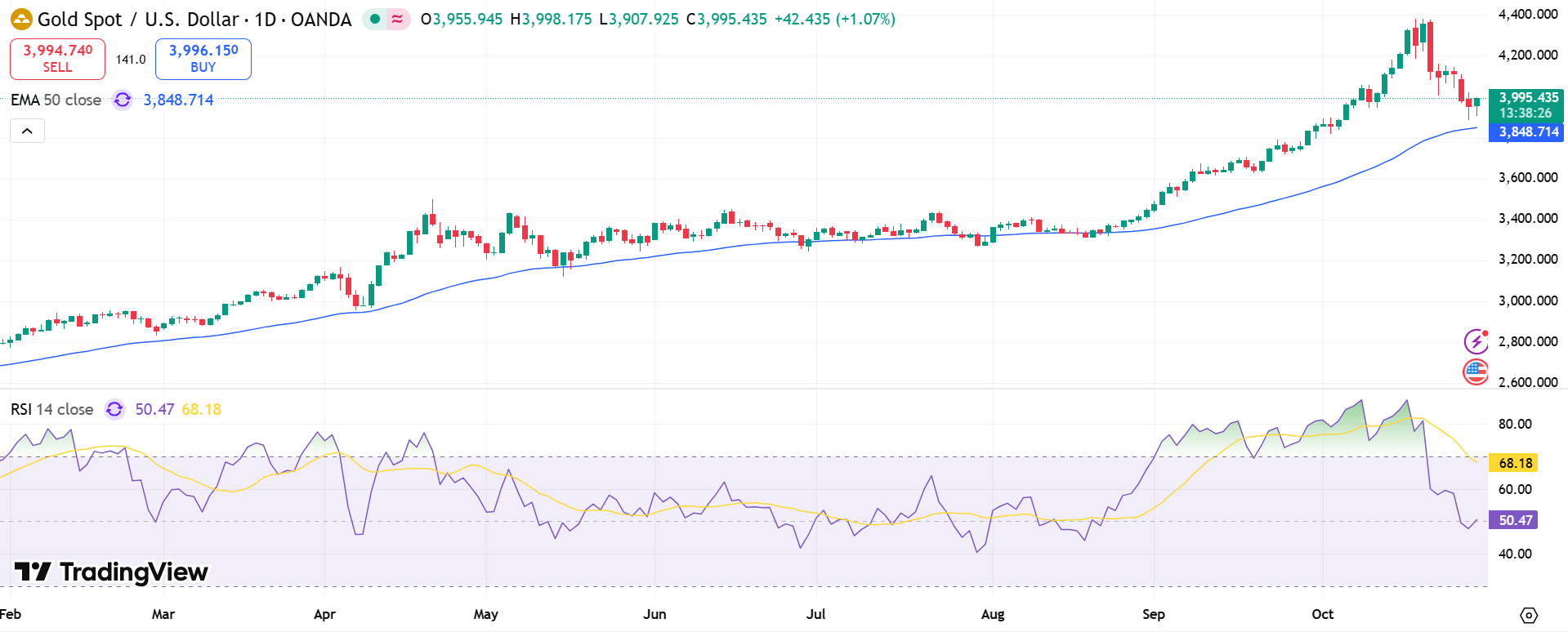The width and height of the screenshot is (1568, 632).
Task: Click the EMA 50 close legend label
Action: [56, 100]
